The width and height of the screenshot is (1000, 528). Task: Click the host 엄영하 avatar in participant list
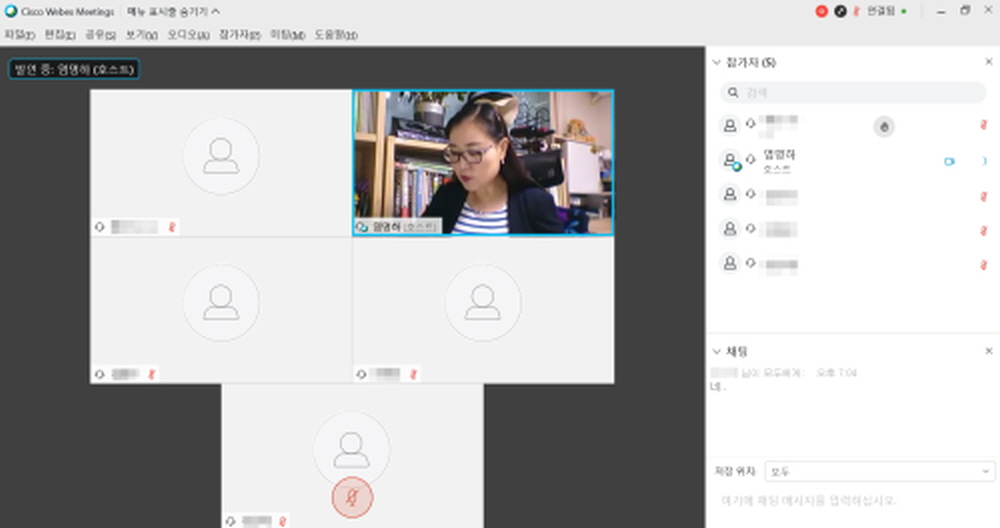point(730,159)
